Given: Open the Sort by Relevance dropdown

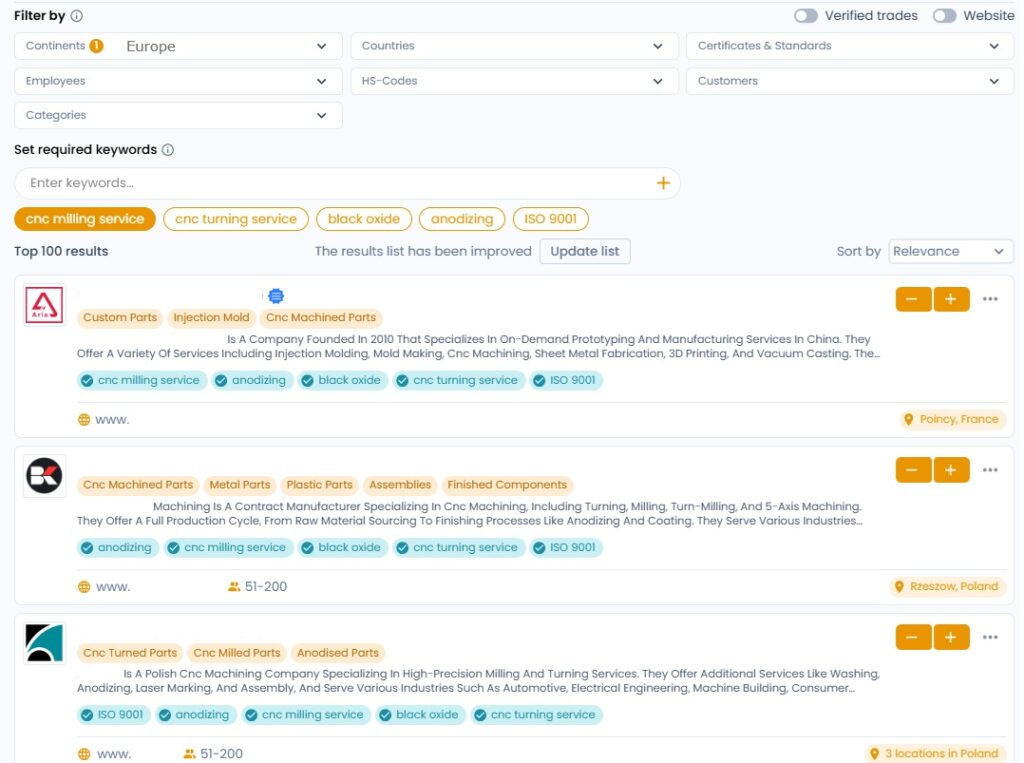Looking at the screenshot, I should coord(950,252).
